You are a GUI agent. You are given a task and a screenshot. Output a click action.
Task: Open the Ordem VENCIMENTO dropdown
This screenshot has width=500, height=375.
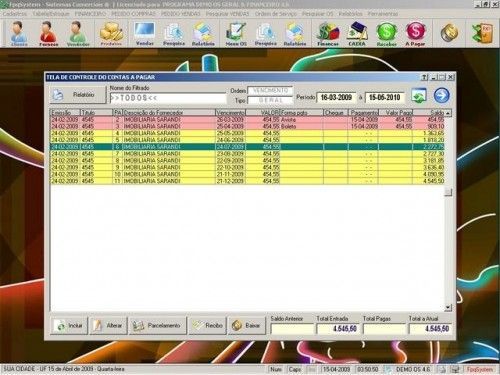click(270, 90)
